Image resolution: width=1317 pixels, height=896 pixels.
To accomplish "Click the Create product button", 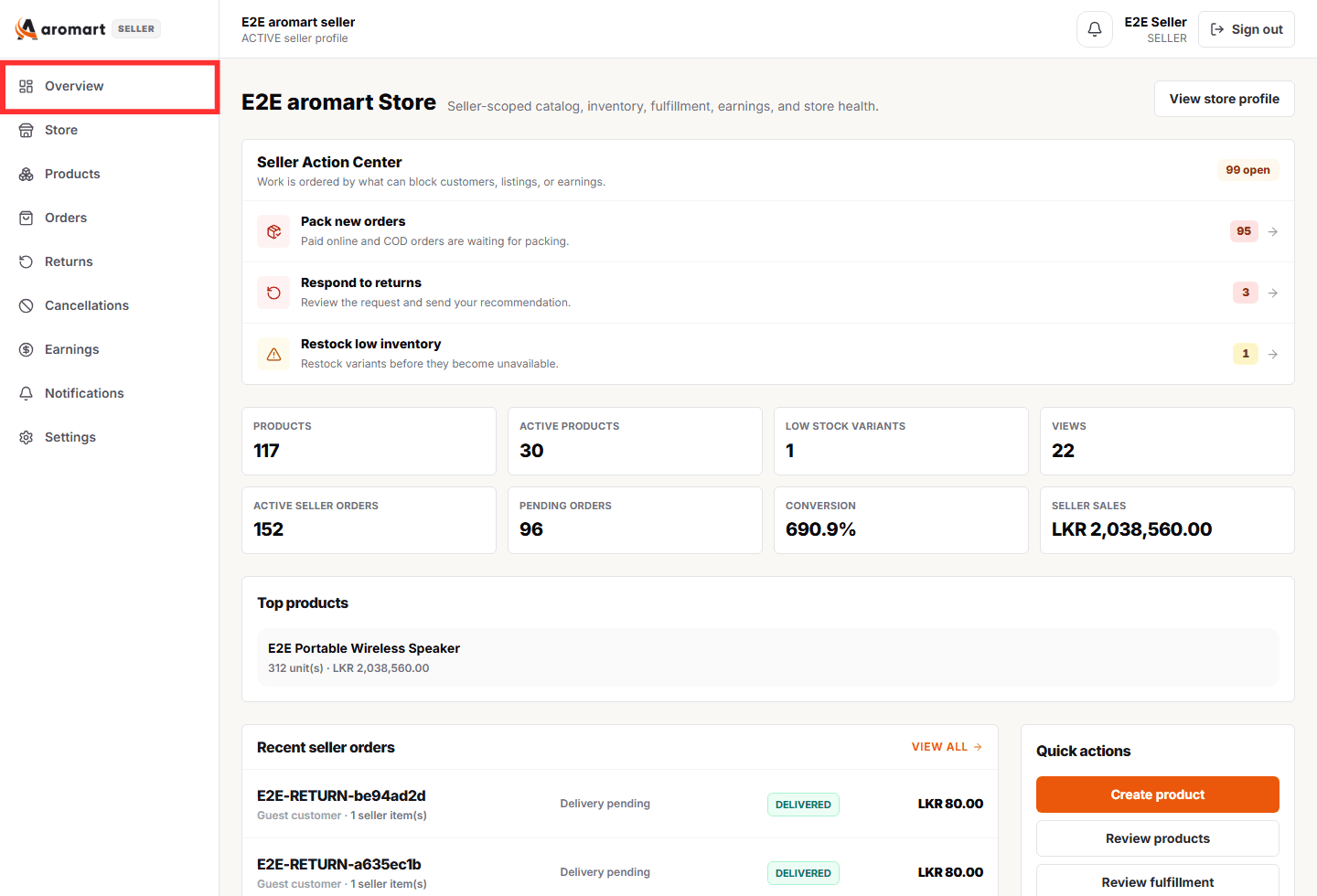I will tap(1157, 795).
